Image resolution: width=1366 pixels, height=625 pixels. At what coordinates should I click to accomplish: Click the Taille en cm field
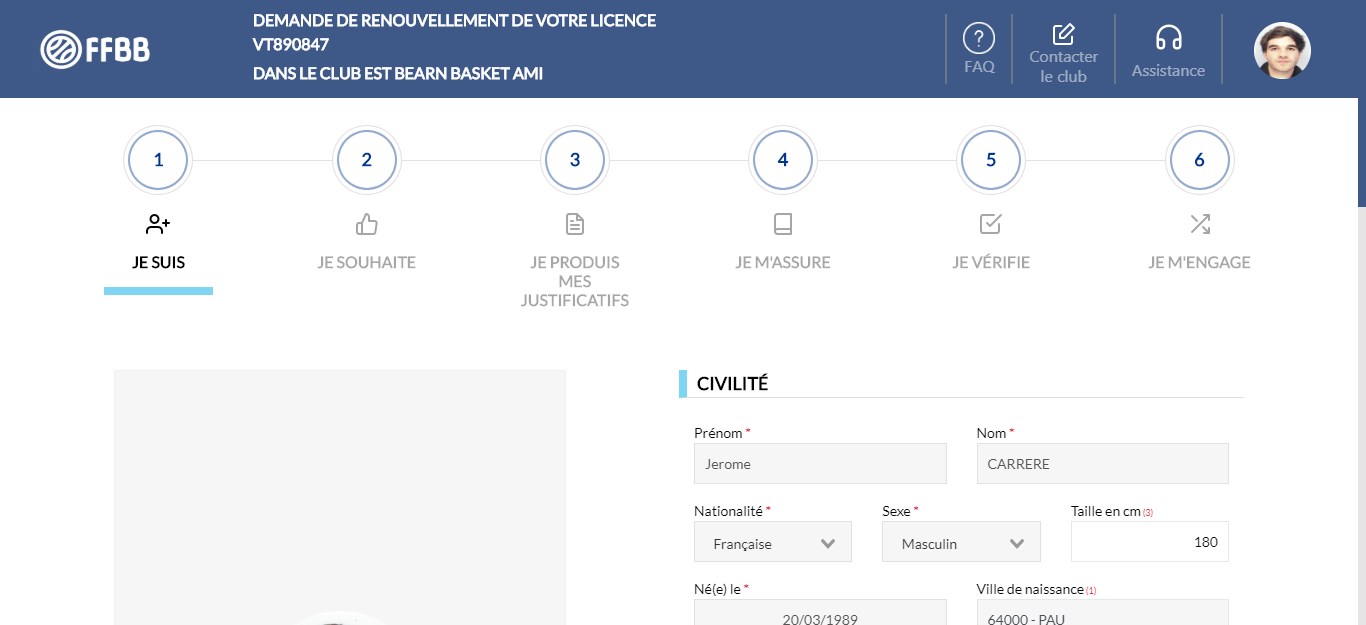[x=1149, y=542]
